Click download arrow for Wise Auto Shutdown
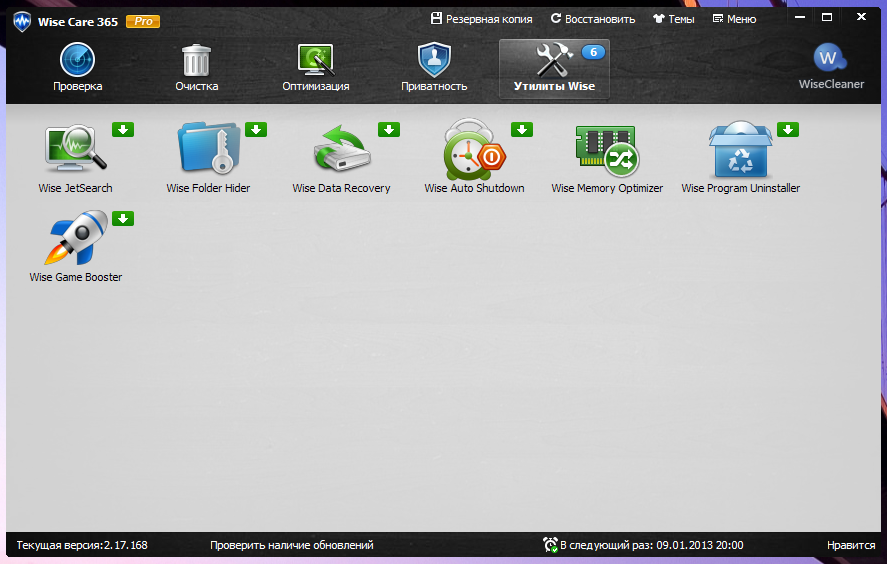The width and height of the screenshot is (887, 564). click(522, 130)
